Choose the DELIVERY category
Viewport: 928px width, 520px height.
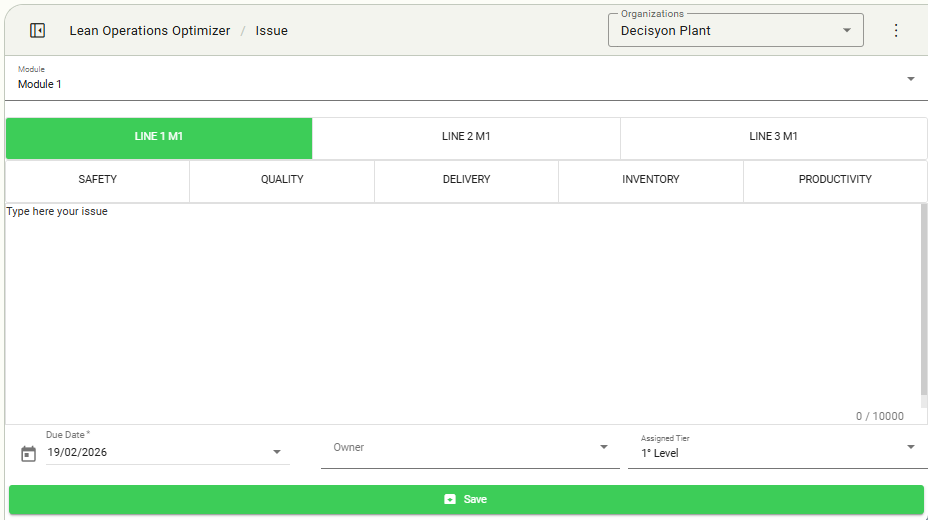pyautogui.click(x=466, y=180)
